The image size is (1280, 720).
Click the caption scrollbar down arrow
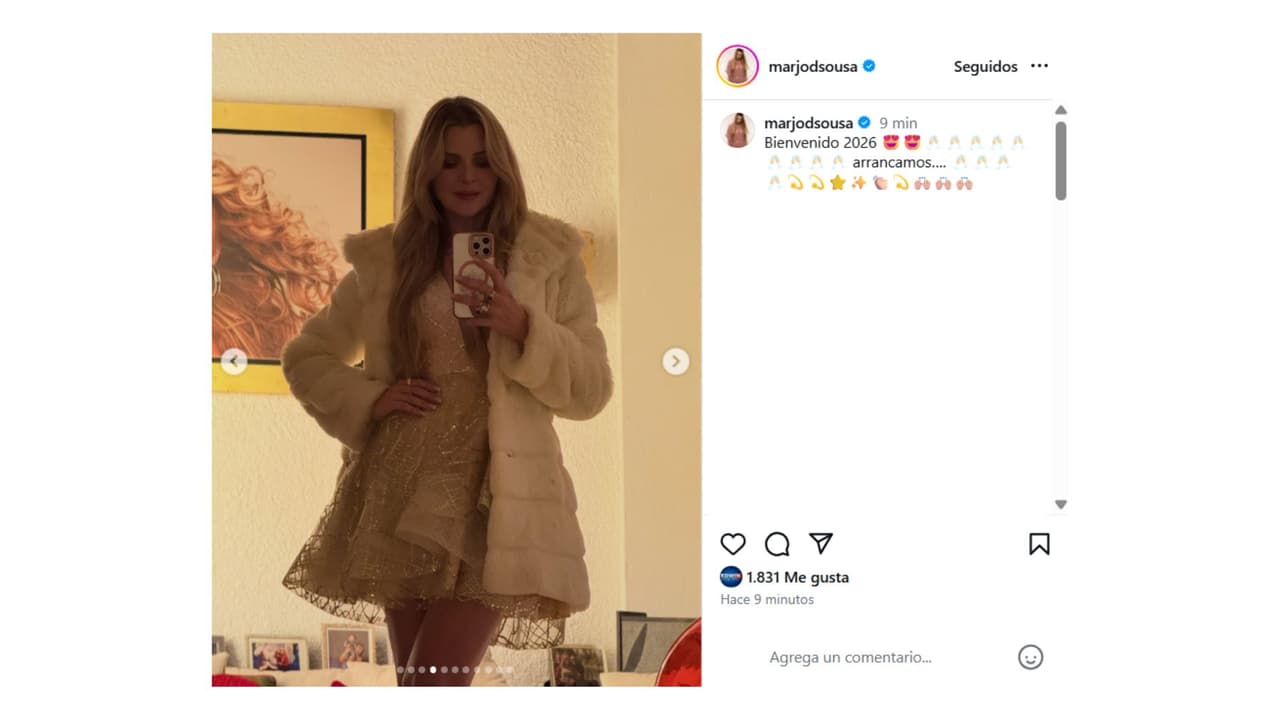(x=1061, y=504)
